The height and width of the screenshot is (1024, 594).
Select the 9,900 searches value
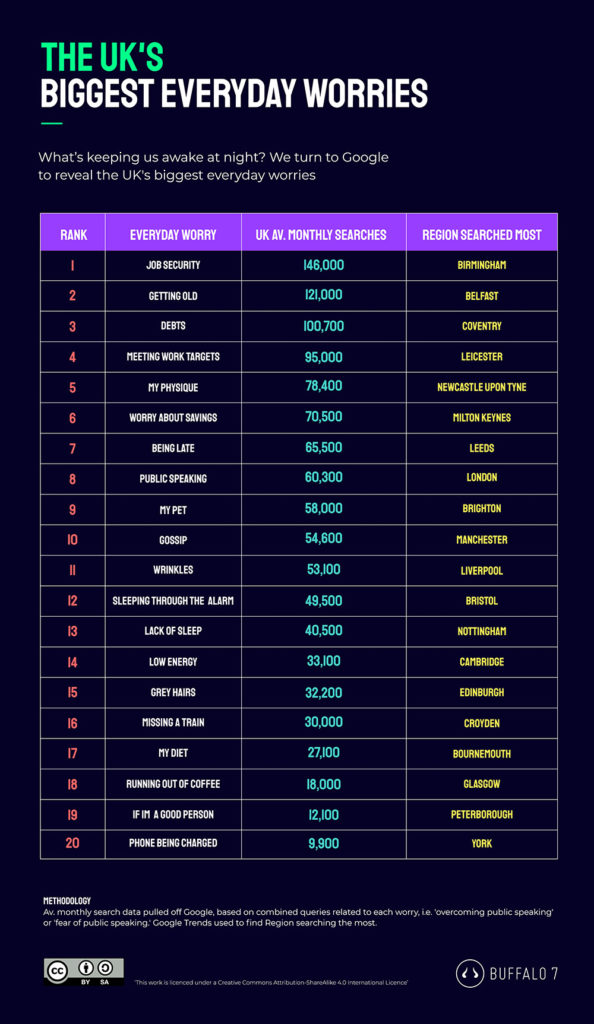324,844
